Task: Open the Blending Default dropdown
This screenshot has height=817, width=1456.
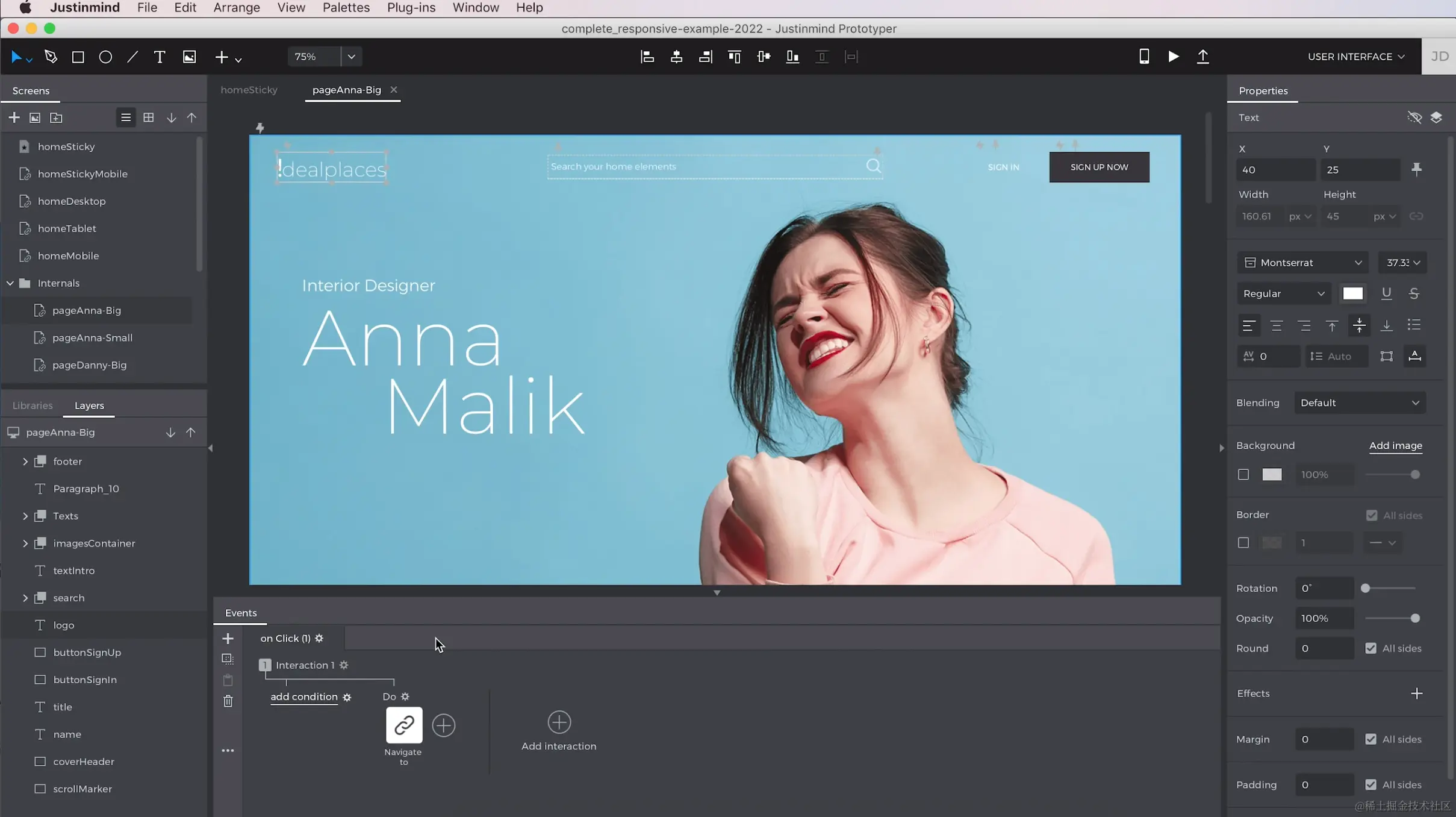Action: pos(1359,402)
